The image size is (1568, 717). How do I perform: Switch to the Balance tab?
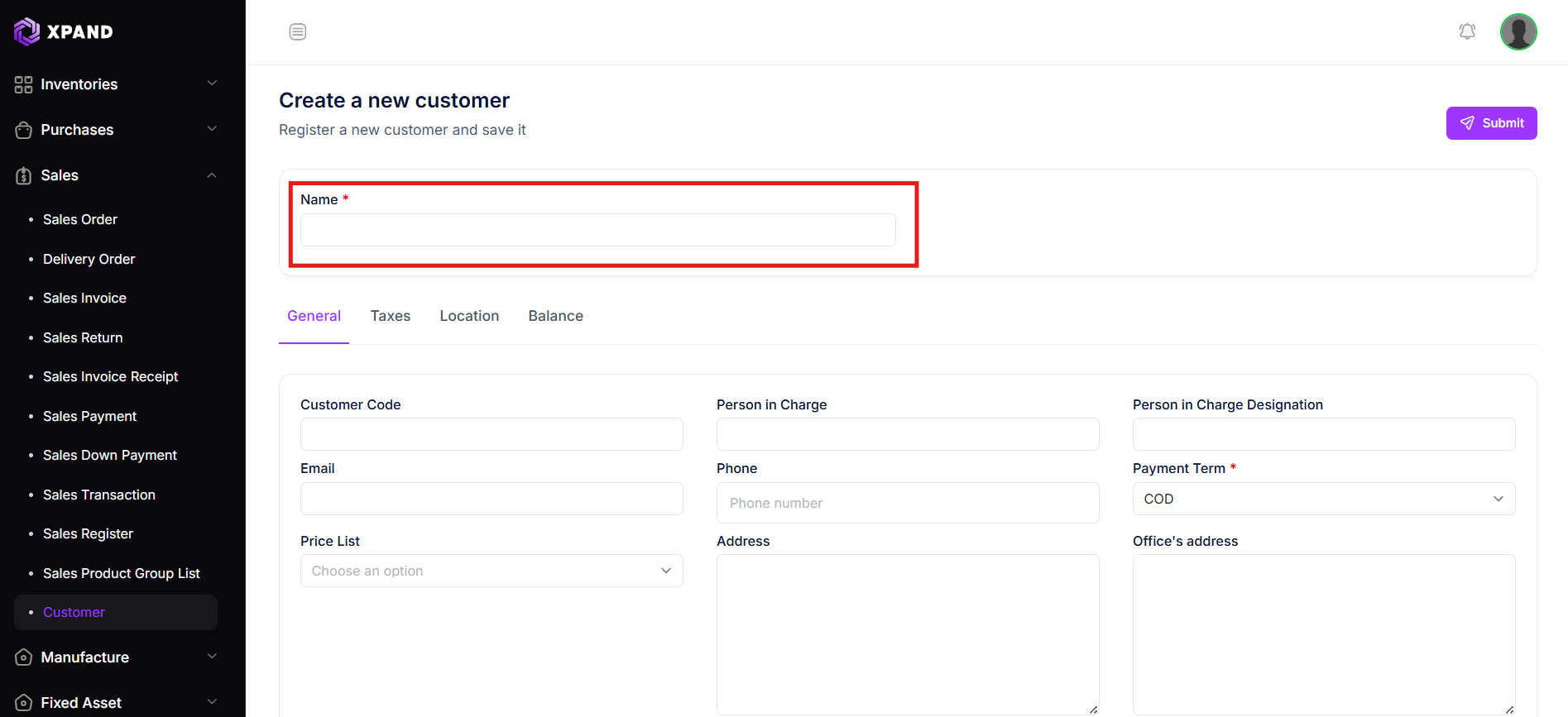556,316
